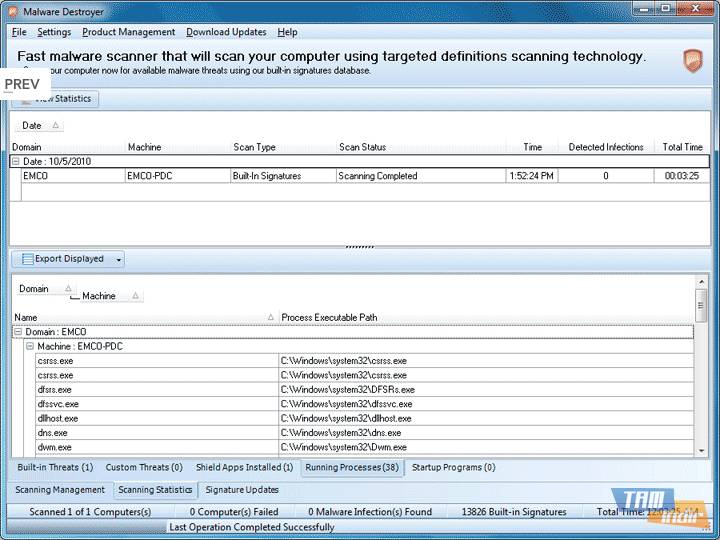Viewport: 720px width, 540px height.
Task: Click the sort indicator in Name column header
Action: pyautogui.click(x=271, y=318)
